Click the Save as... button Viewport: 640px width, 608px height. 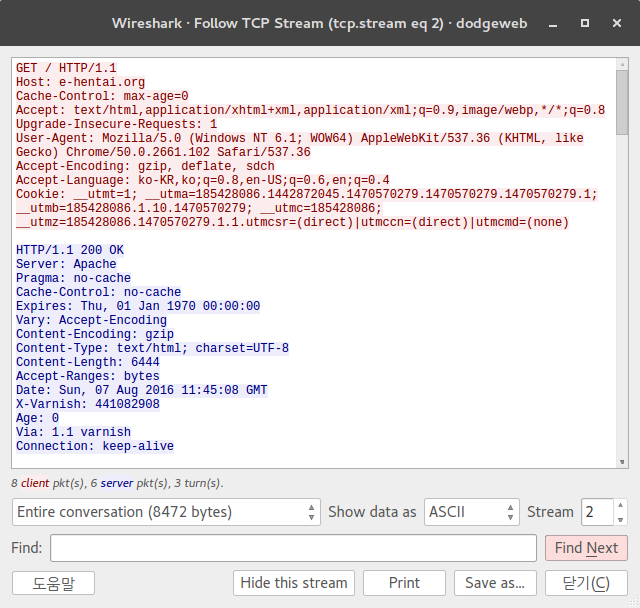pyautogui.click(x=495, y=583)
